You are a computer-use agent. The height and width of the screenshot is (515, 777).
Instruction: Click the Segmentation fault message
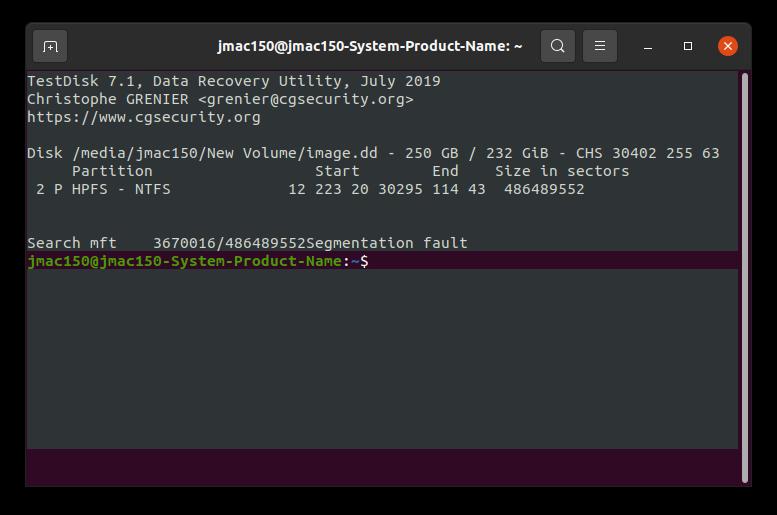387,243
